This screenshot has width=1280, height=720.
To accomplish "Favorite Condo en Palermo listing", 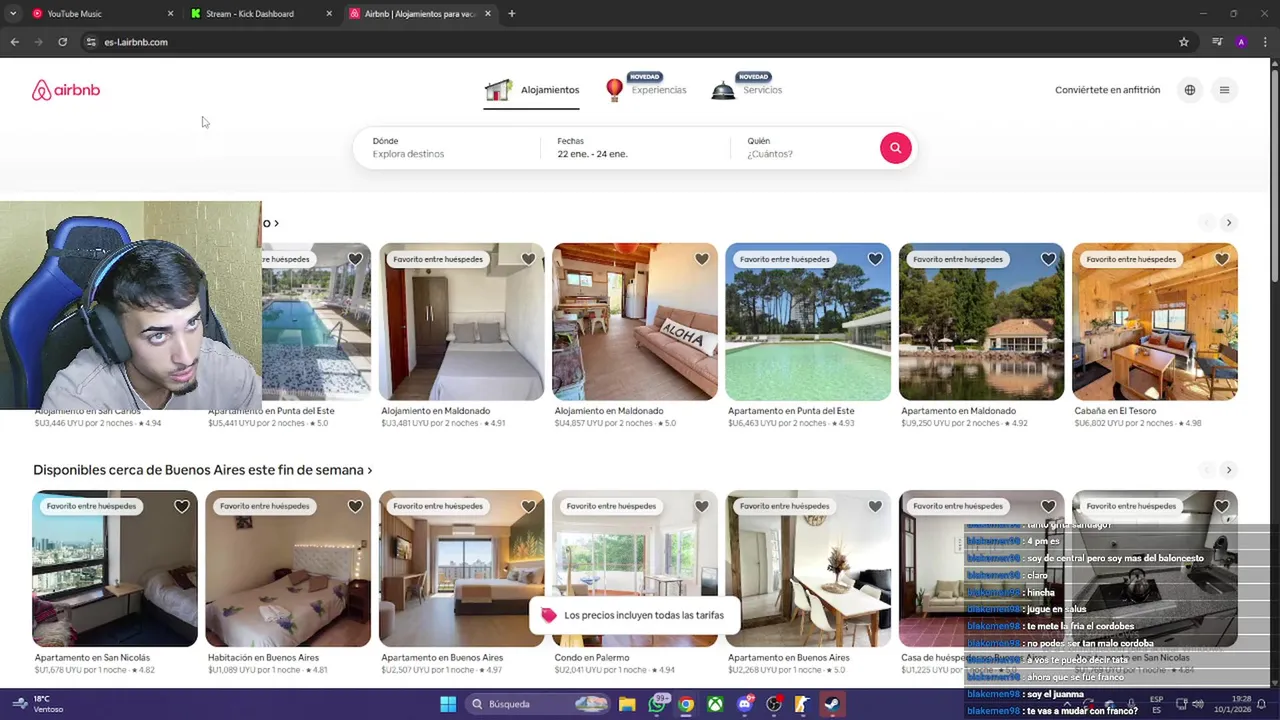I will [x=701, y=506].
